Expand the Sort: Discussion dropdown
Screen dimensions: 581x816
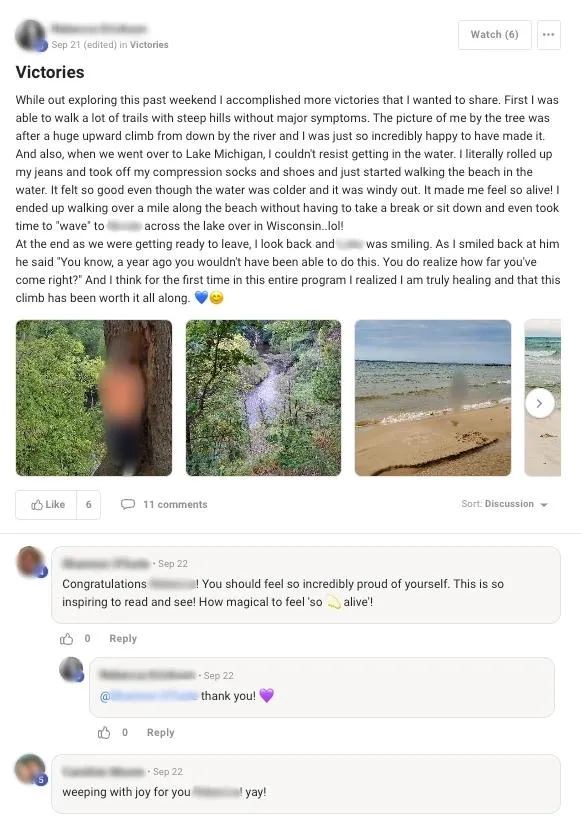pyautogui.click(x=504, y=504)
